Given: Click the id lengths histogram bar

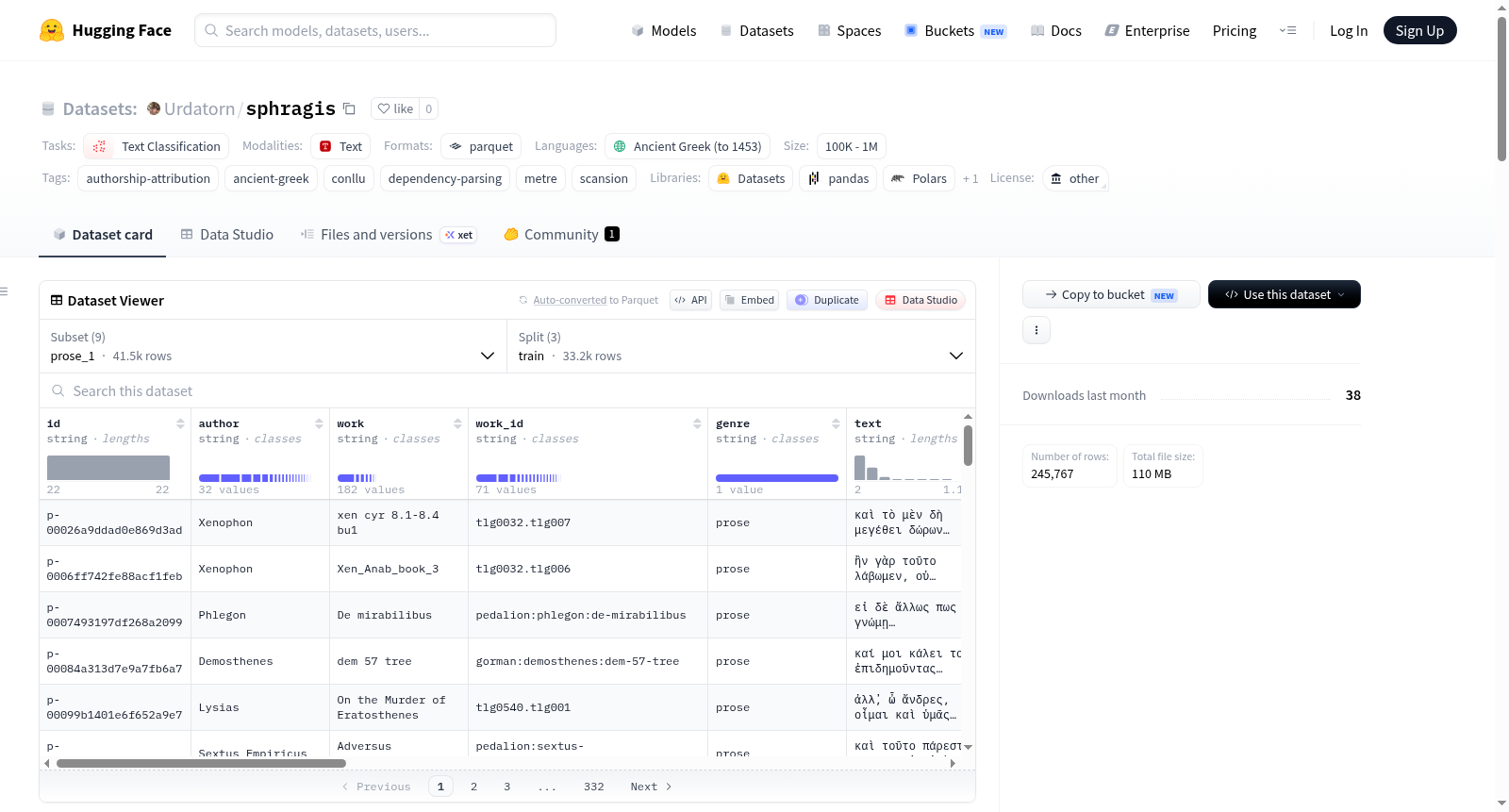Looking at the screenshot, I should click(108, 468).
